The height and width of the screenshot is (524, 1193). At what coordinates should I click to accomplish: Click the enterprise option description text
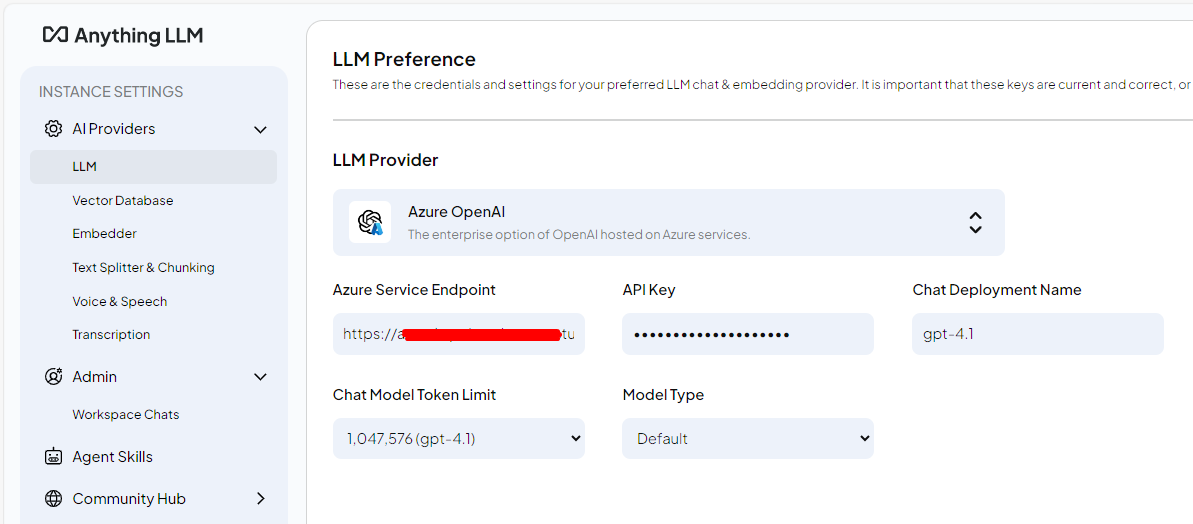[x=579, y=234]
